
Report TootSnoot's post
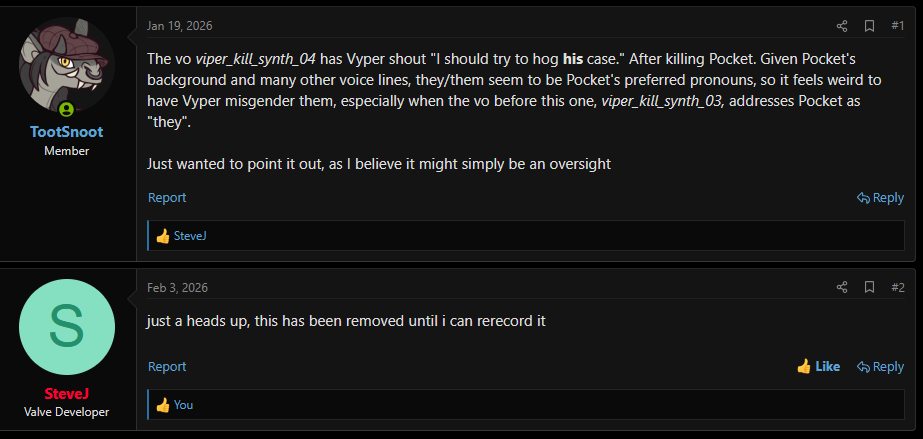tap(167, 198)
